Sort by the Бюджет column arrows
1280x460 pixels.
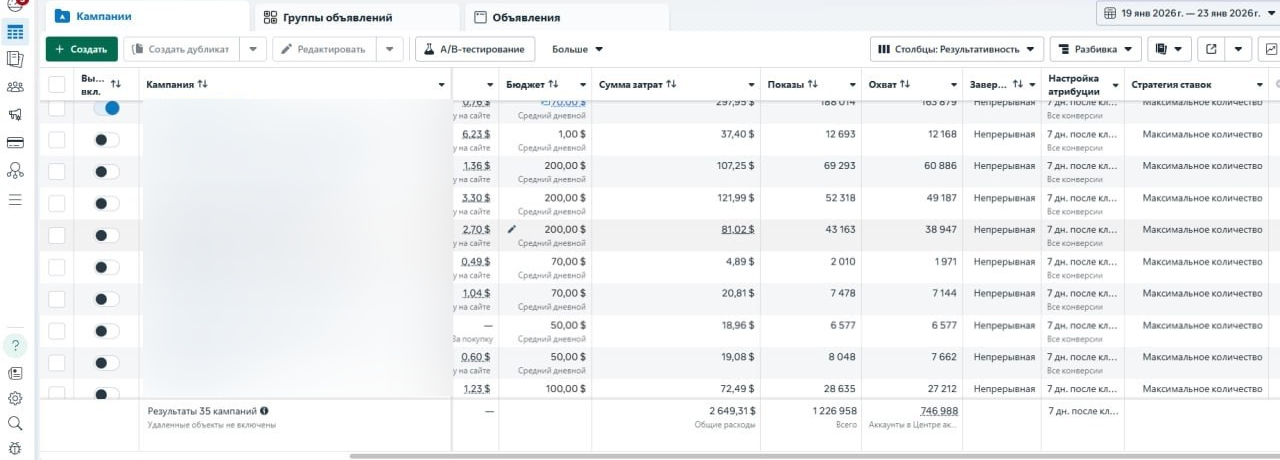(553, 85)
